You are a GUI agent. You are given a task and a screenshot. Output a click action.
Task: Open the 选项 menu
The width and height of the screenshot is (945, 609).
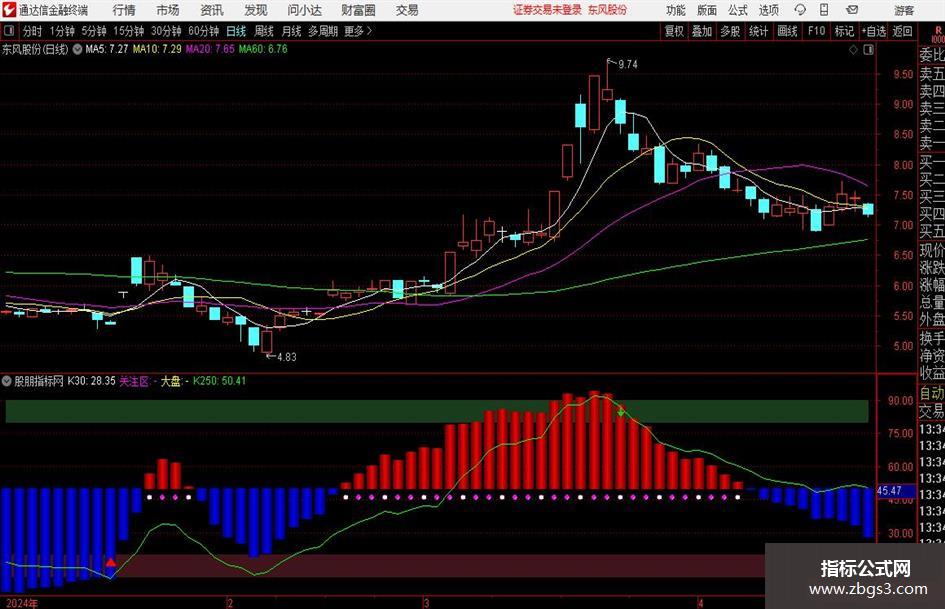click(x=769, y=10)
